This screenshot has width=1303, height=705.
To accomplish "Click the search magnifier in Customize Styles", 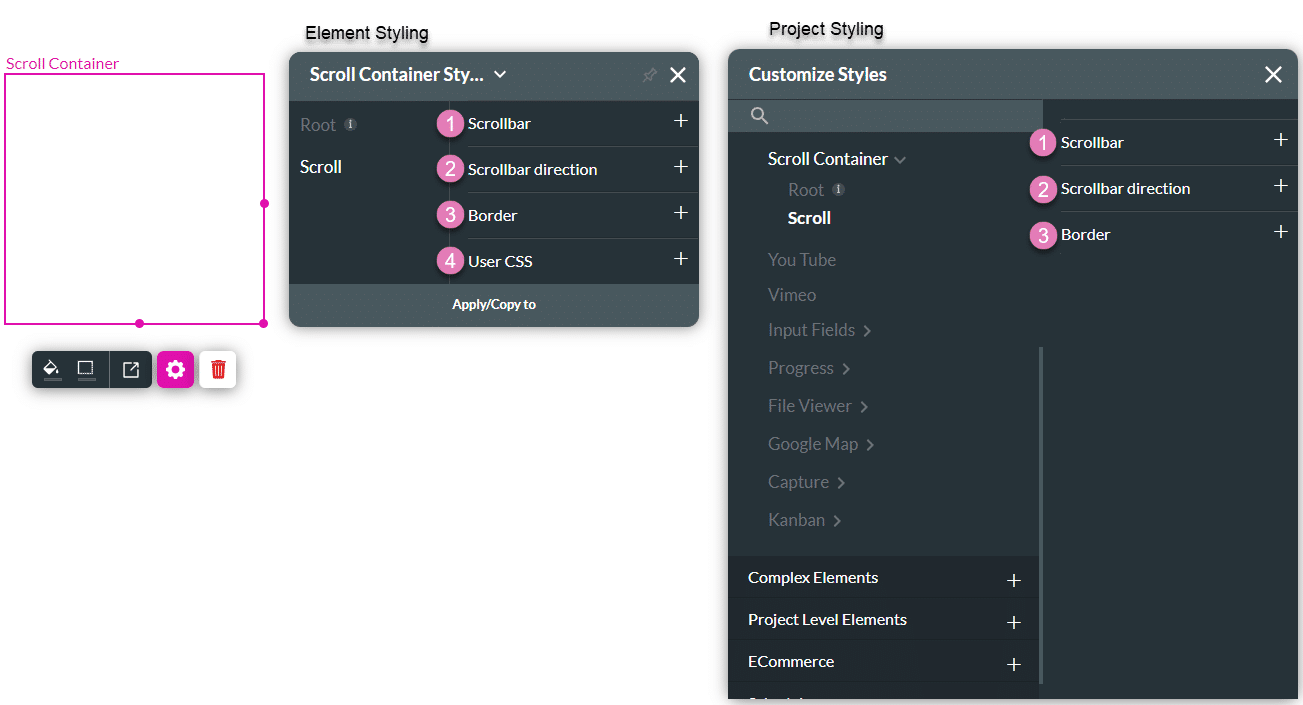I will [x=758, y=115].
